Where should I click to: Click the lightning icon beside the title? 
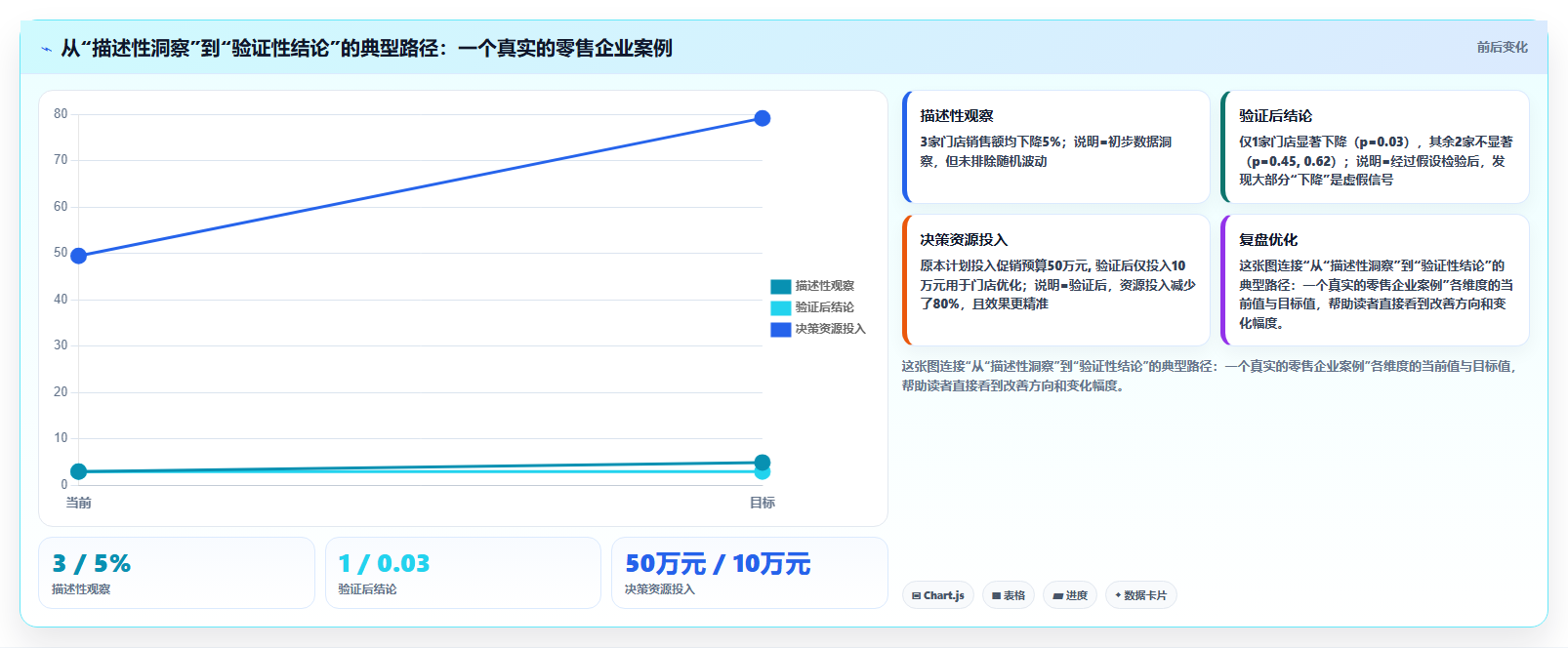click(x=46, y=49)
